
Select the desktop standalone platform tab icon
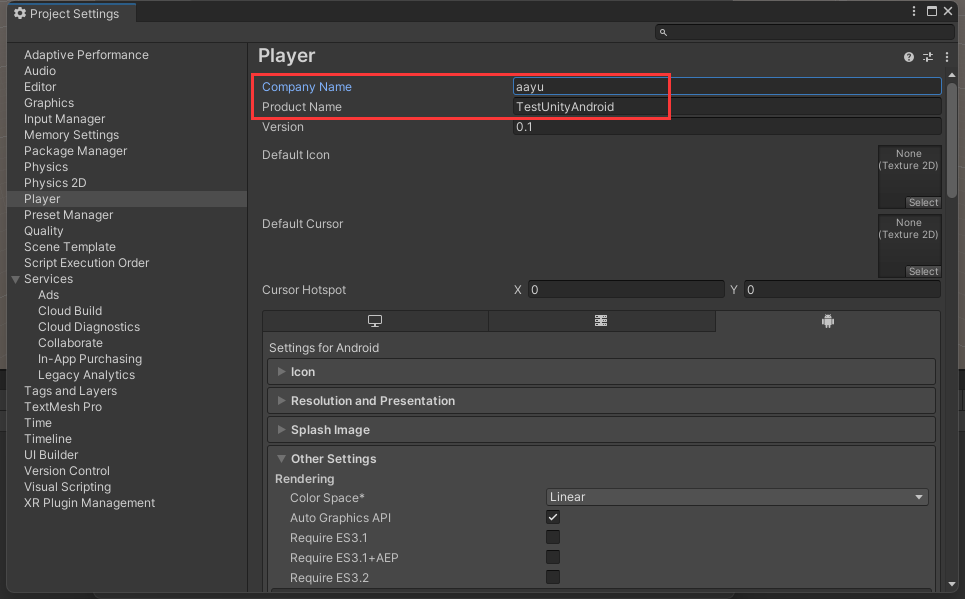point(375,321)
